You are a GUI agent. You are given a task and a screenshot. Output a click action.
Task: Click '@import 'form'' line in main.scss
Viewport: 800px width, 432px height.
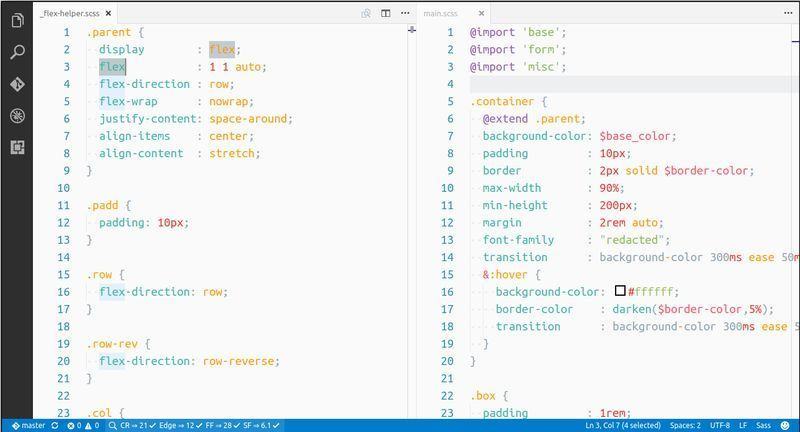click(518, 49)
